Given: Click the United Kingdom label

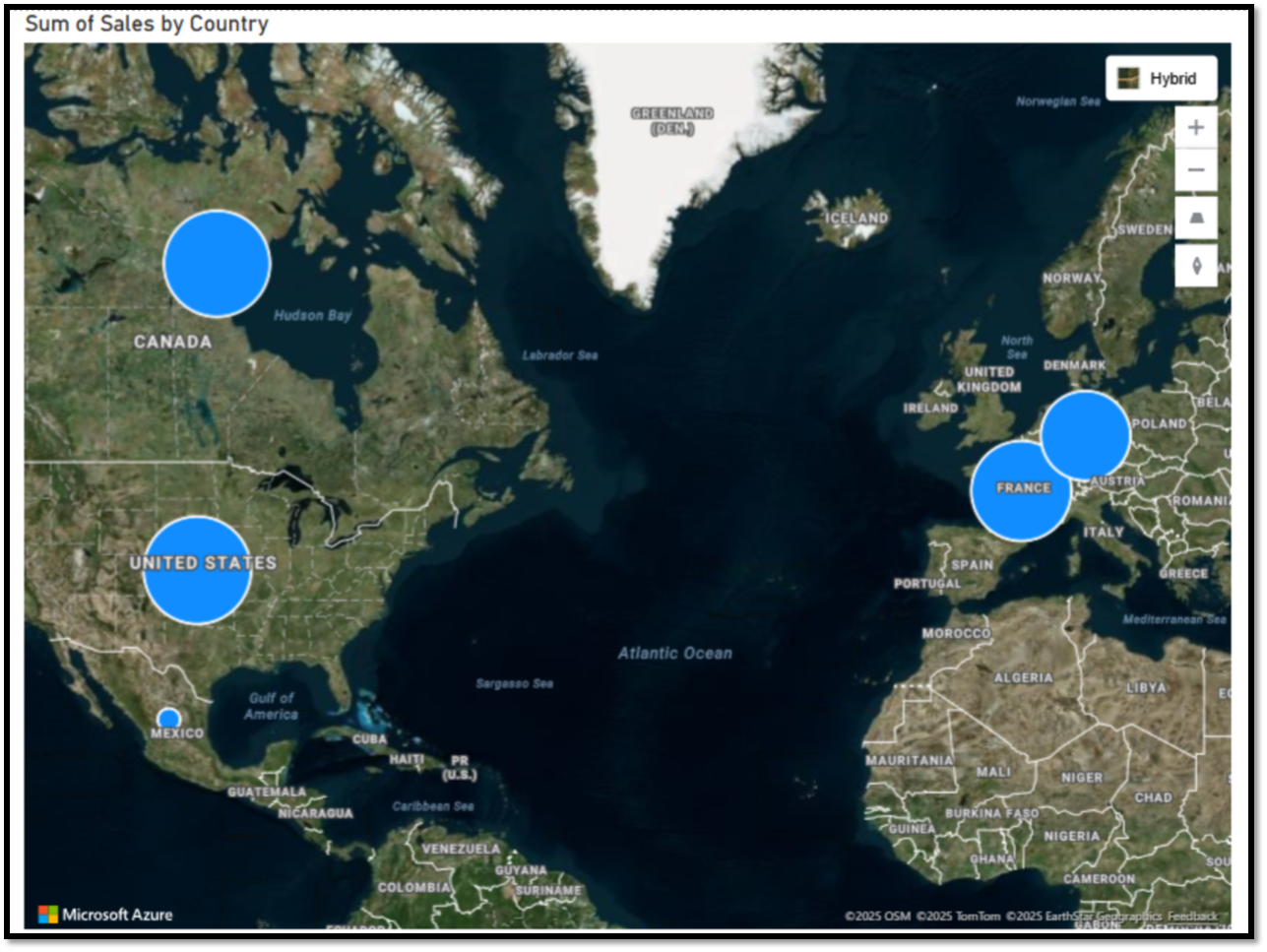Looking at the screenshot, I should 989,379.
